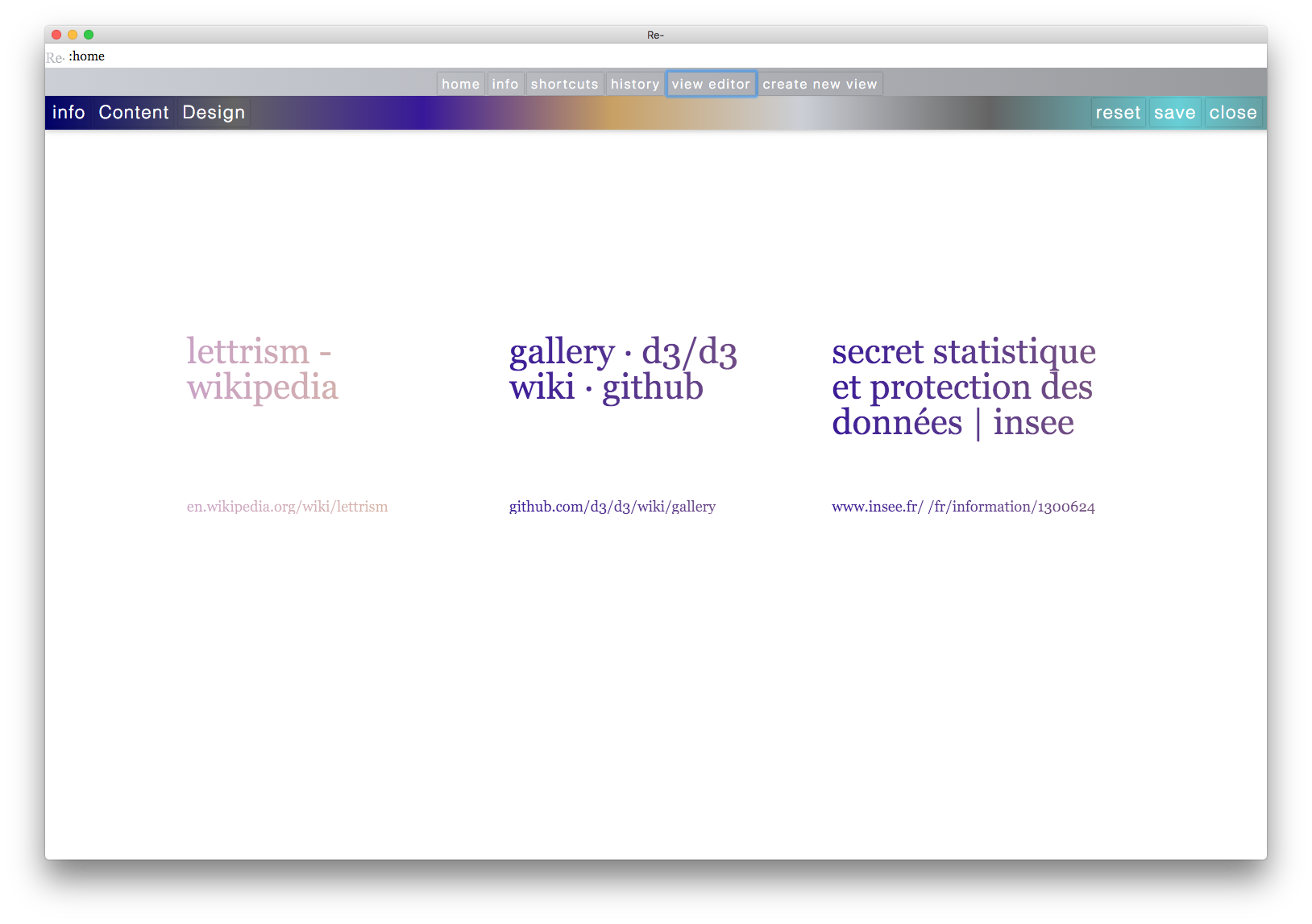Close the view editor bar

point(1232,113)
